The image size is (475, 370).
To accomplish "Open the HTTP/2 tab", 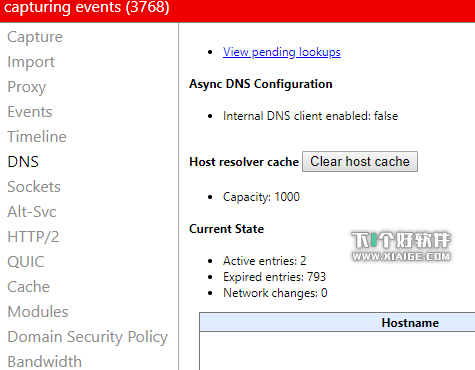I will click(x=33, y=237).
